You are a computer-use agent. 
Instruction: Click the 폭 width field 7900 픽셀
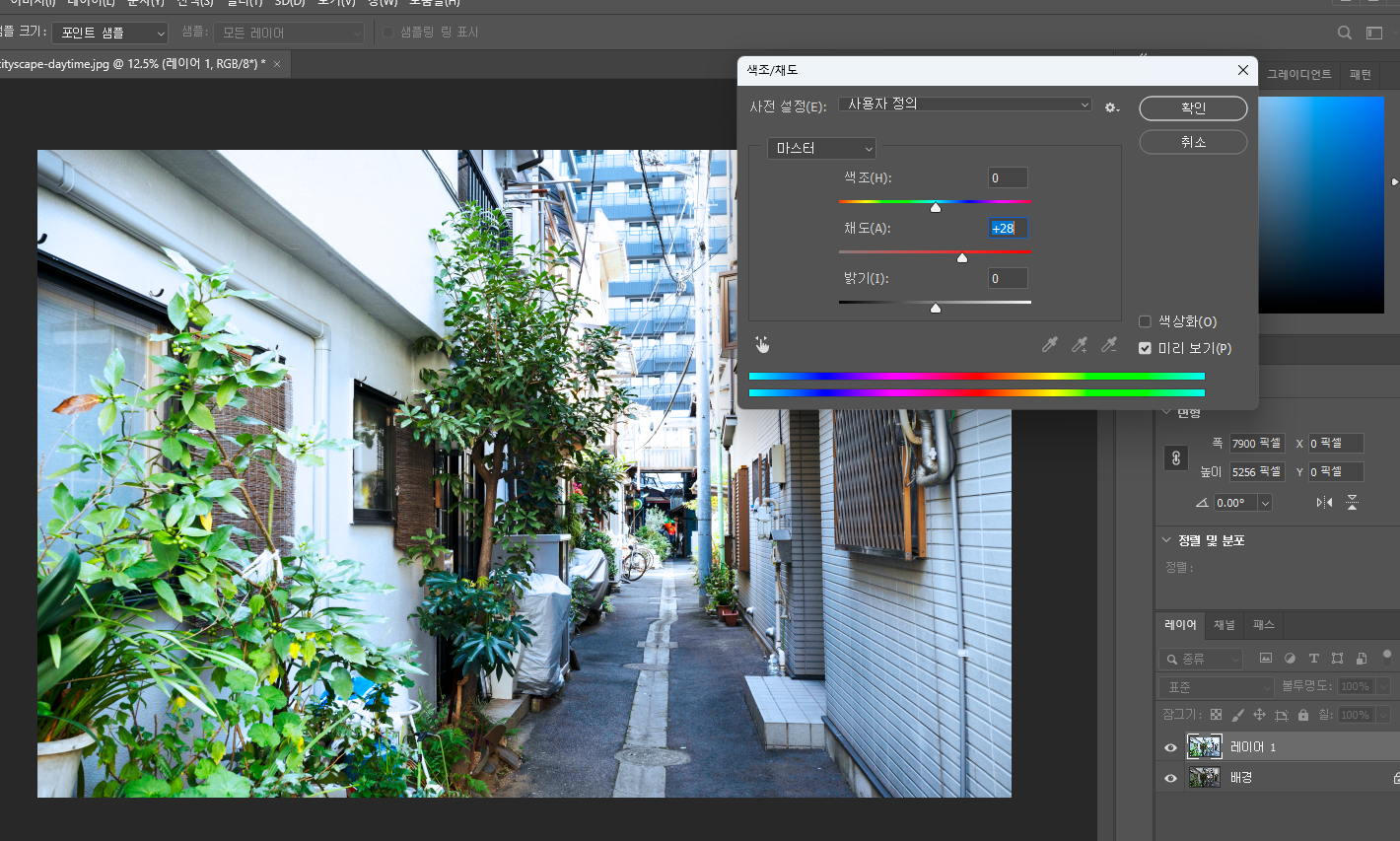click(1257, 444)
